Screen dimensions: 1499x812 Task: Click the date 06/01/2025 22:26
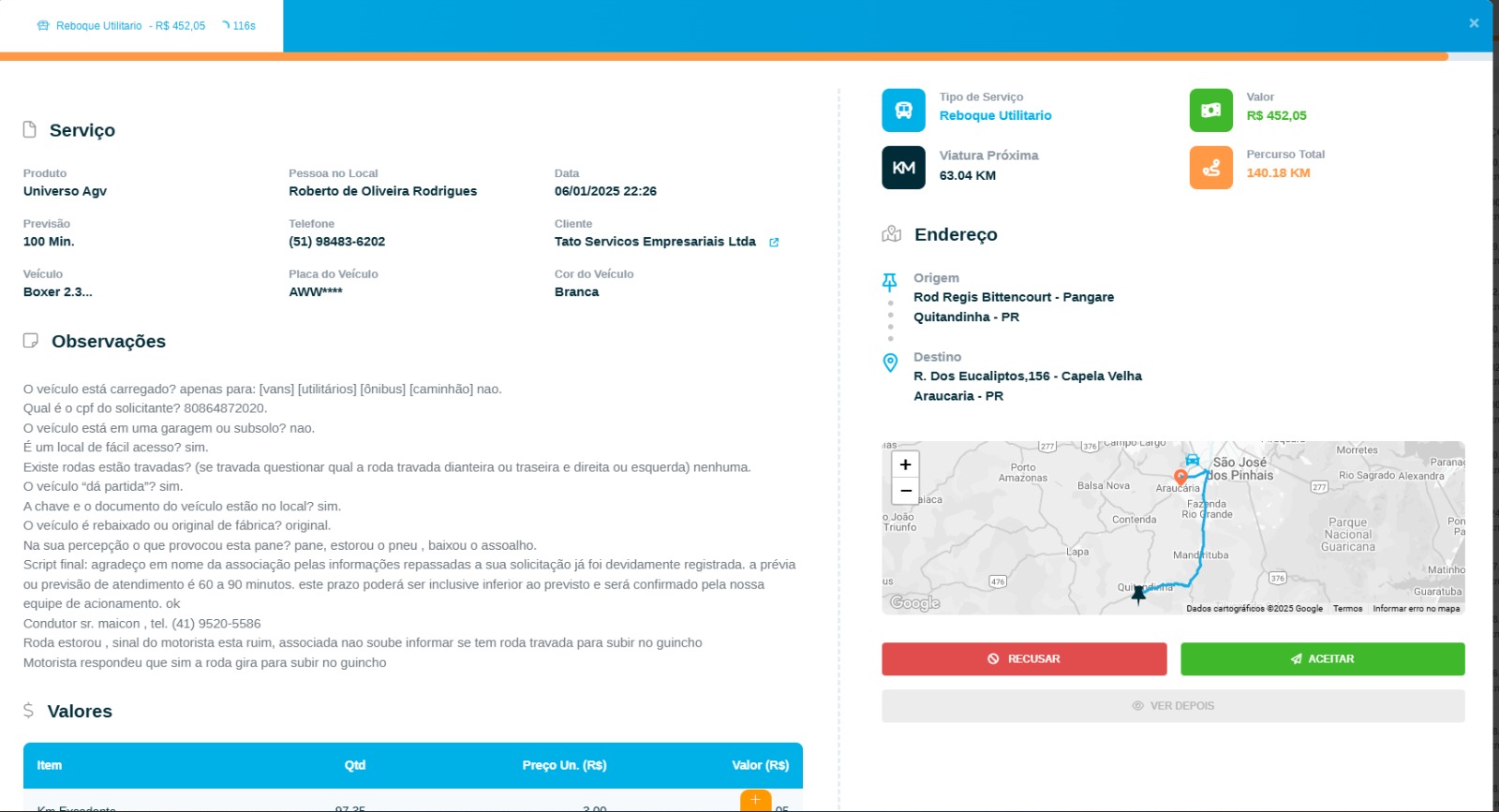tap(605, 191)
